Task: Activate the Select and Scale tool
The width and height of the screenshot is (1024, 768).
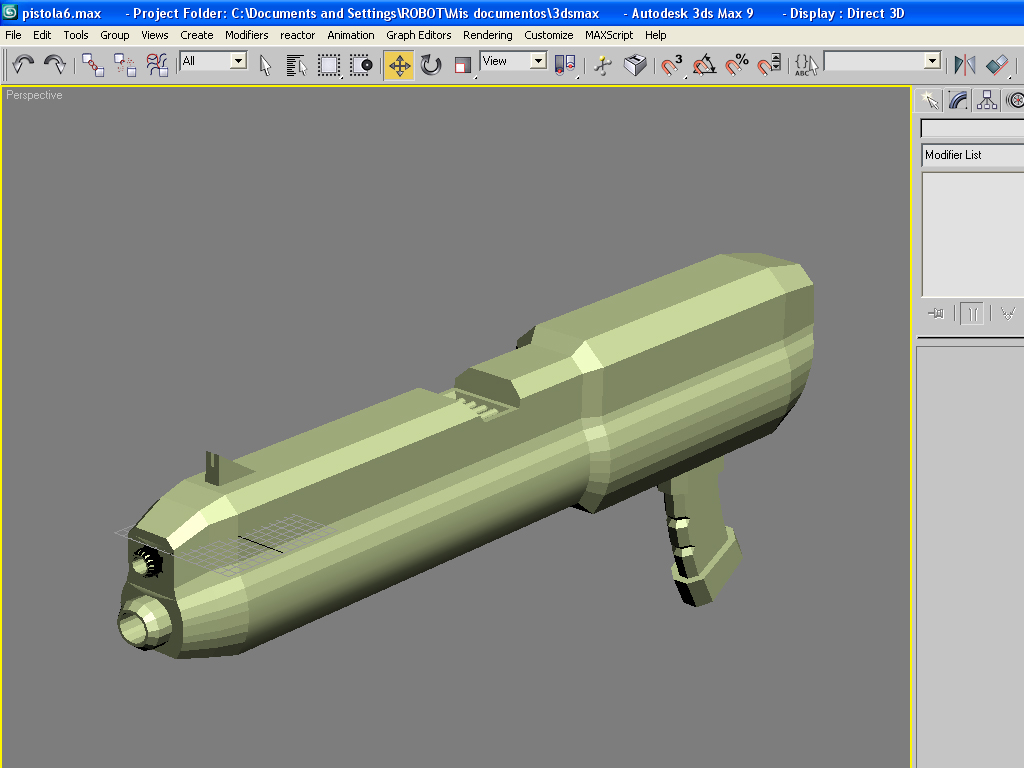Action: click(x=463, y=65)
